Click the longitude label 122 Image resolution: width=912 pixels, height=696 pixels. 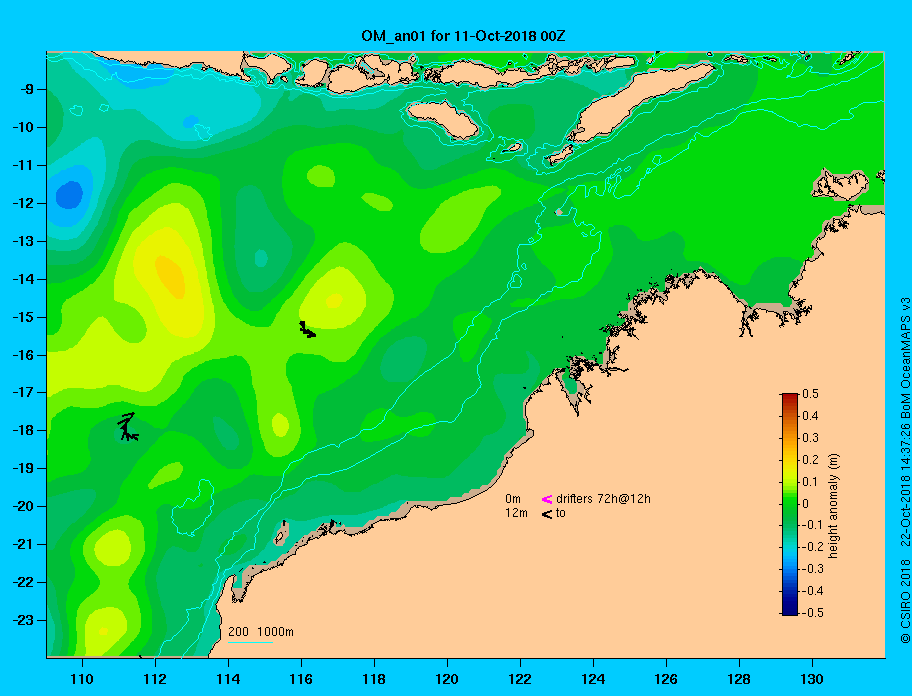pos(520,679)
